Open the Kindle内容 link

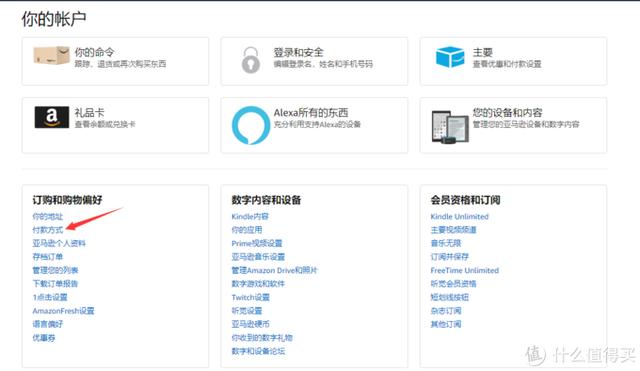click(250, 216)
